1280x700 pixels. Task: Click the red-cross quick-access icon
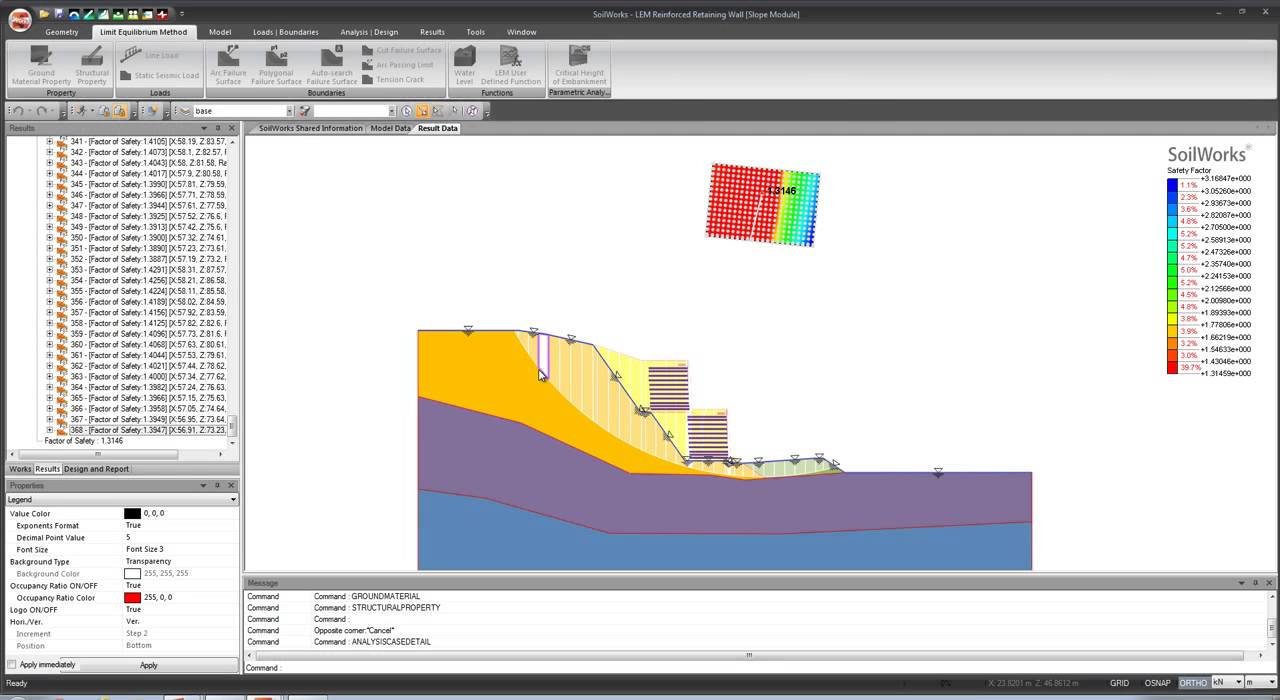[162, 14]
